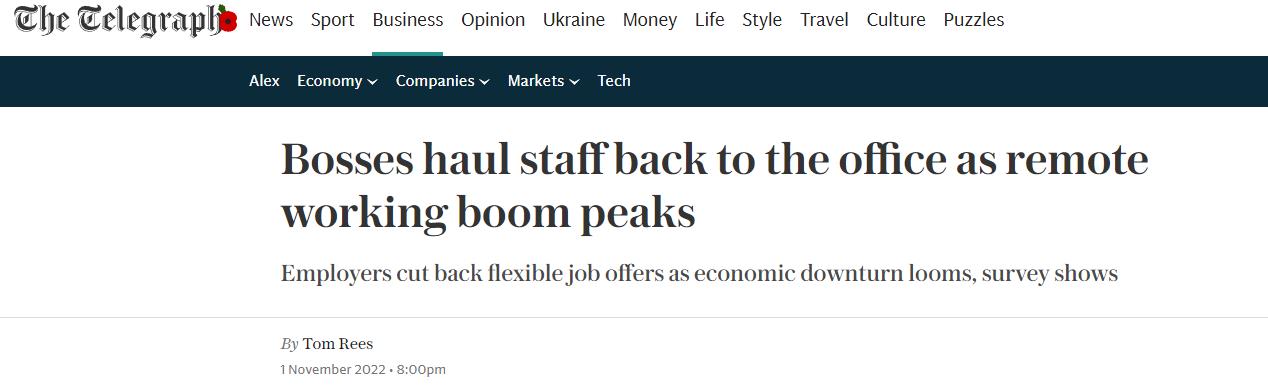1268x388 pixels.
Task: Navigate to the Culture section
Action: (x=896, y=20)
